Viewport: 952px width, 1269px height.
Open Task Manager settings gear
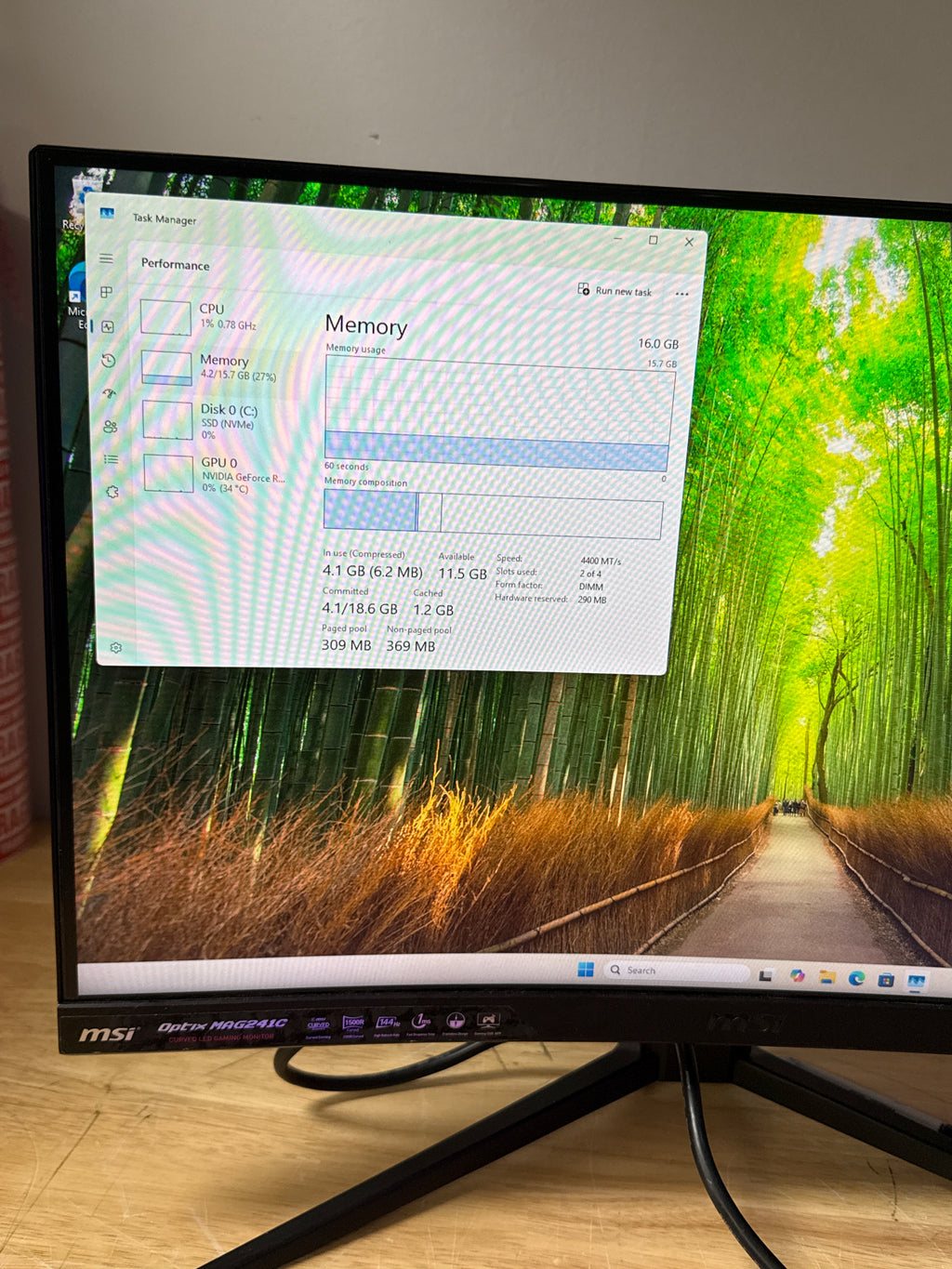pyautogui.click(x=116, y=647)
